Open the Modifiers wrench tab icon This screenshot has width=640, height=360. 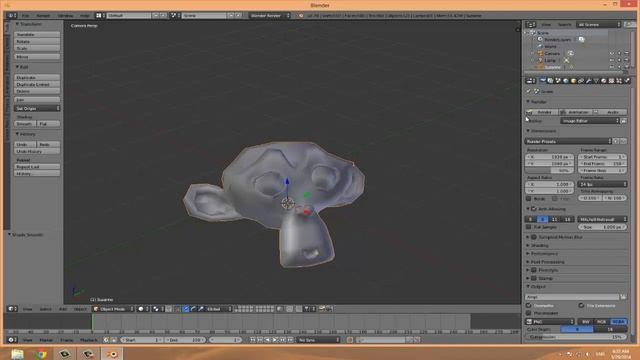coord(589,81)
